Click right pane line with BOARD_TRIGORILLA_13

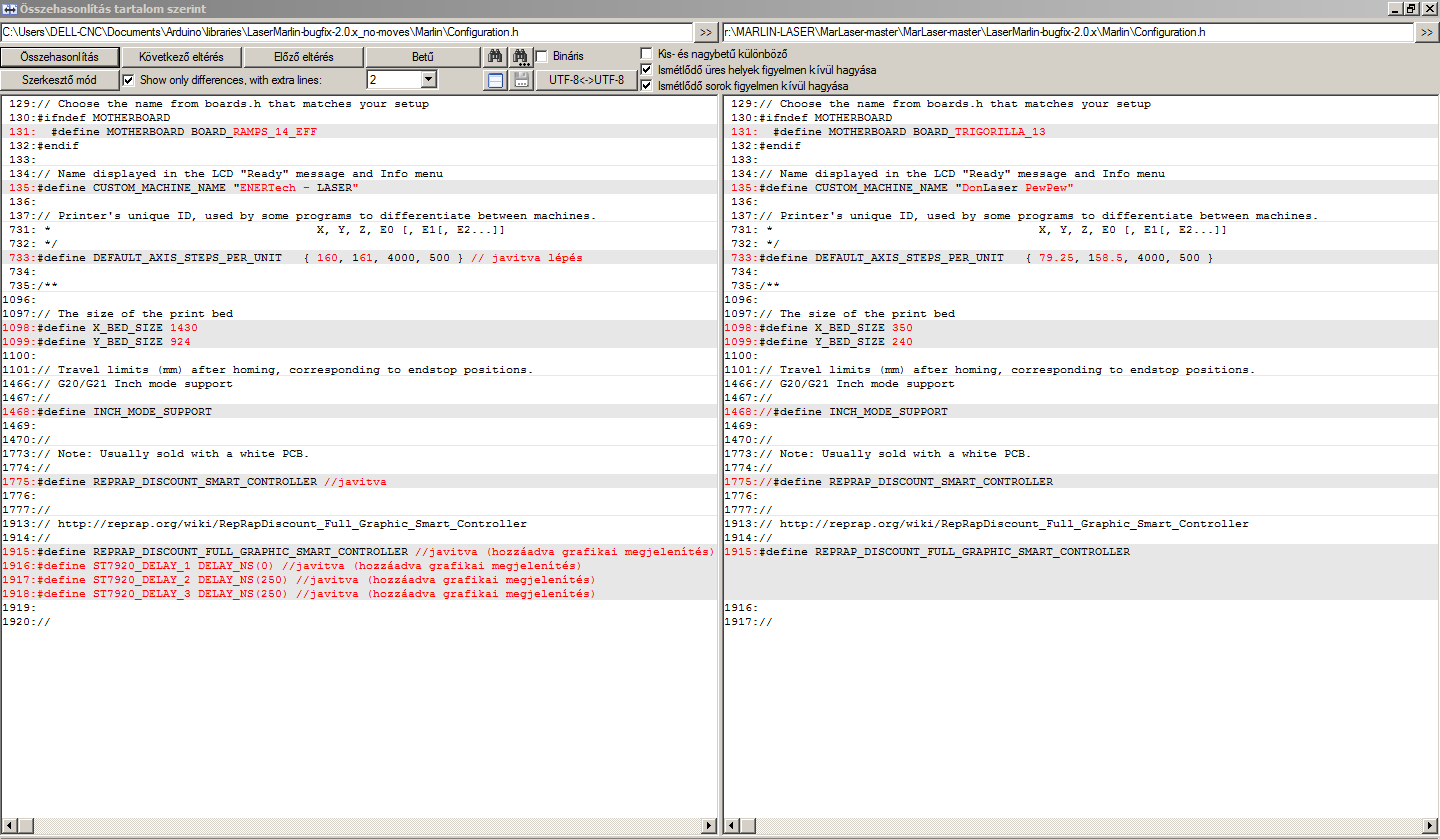(1081, 131)
